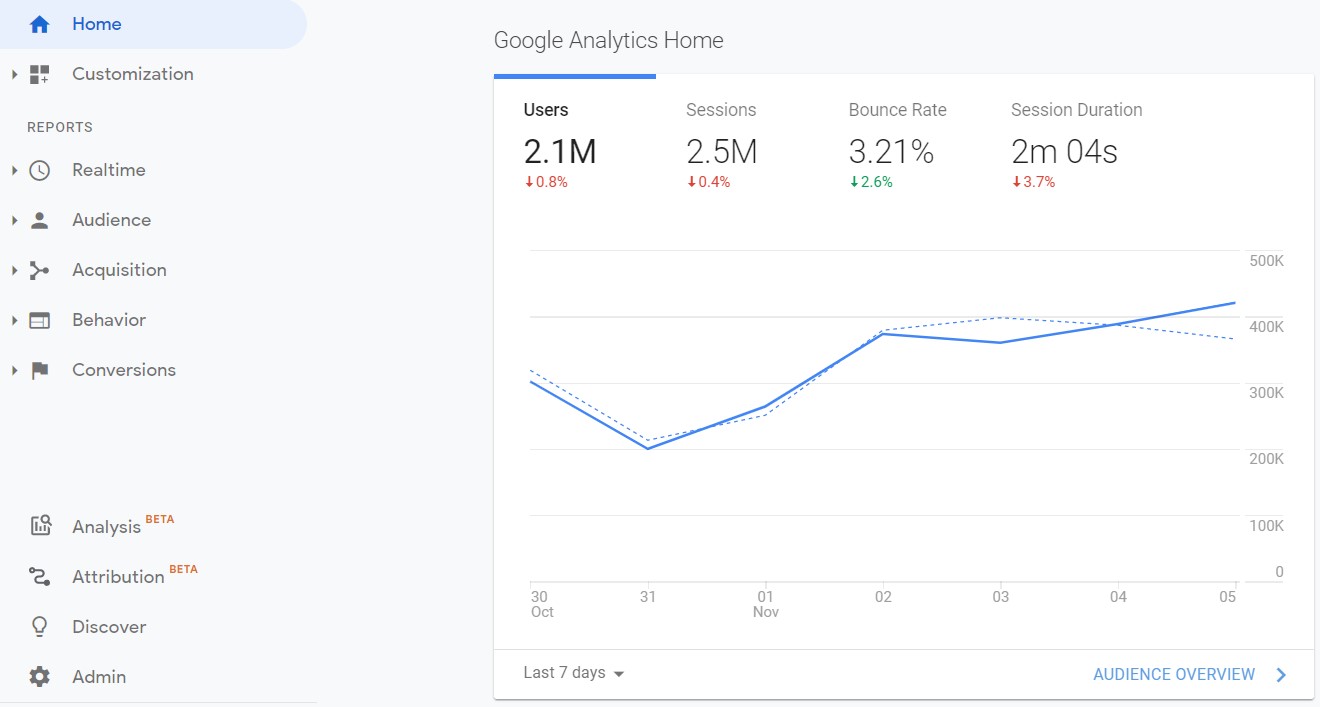The image size is (1320, 707).
Task: Expand the Acquisition report tree
Action: pyautogui.click(x=13, y=270)
